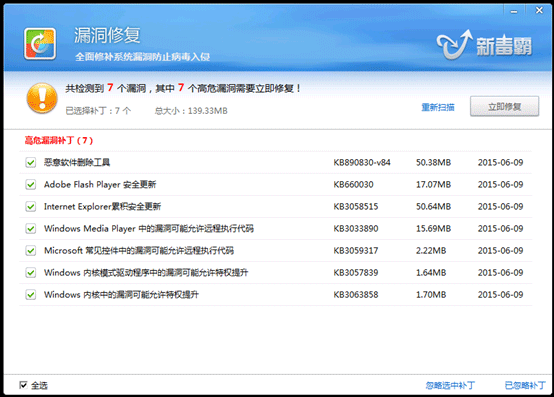The width and height of the screenshot is (554, 397).
Task: Click patch ID KB3059317
Action: tap(356, 250)
